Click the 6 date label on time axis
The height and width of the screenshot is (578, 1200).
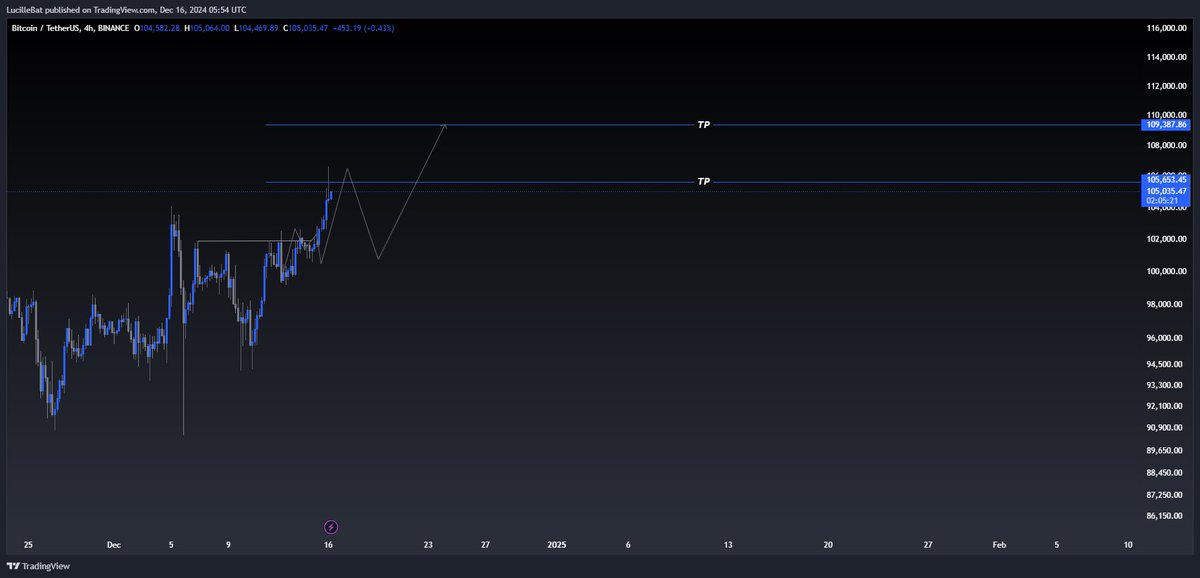628,545
